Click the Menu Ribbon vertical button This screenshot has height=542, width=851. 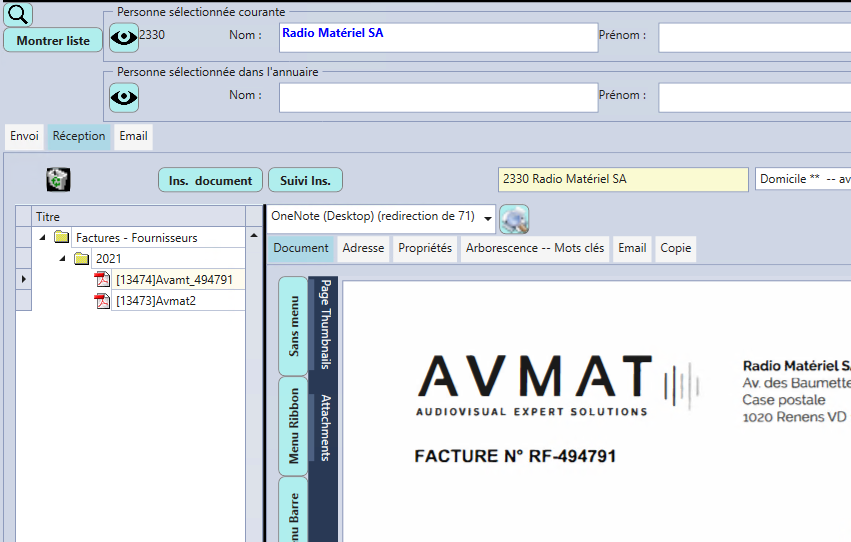(294, 426)
